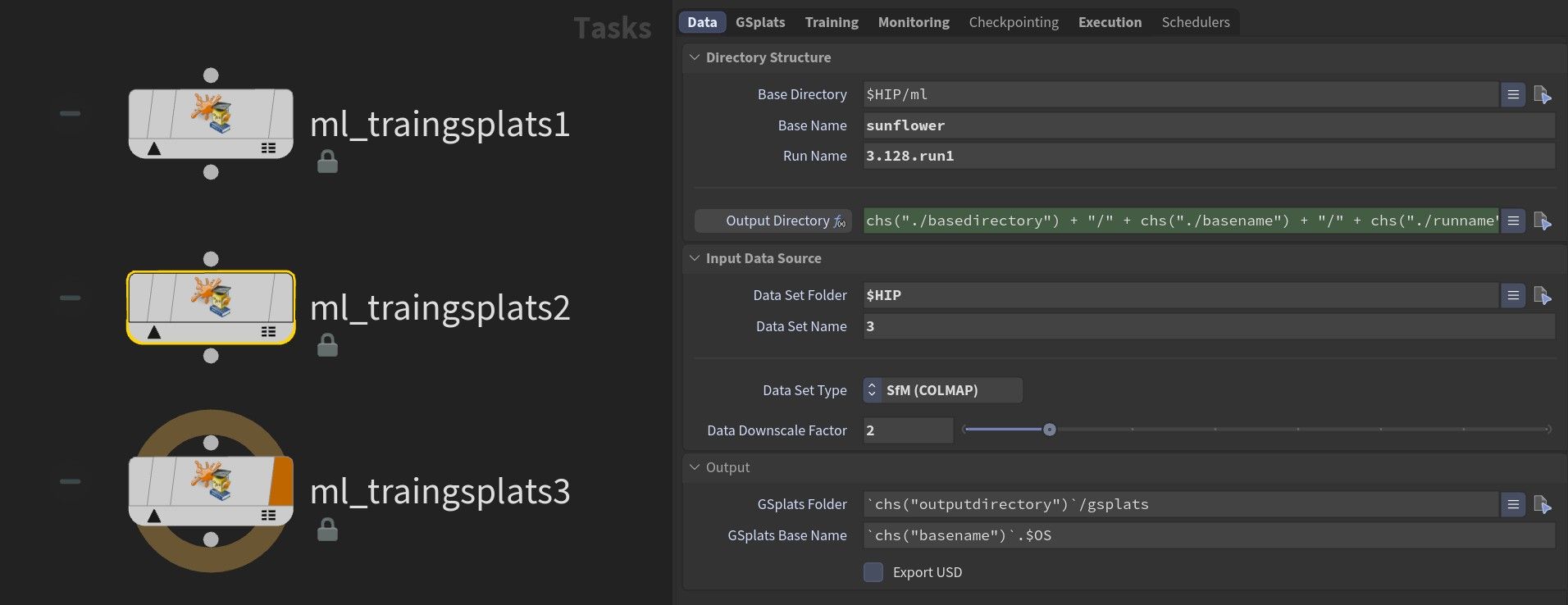The width and height of the screenshot is (1568, 605).
Task: Open the file browser for Output Directory
Action: [x=1542, y=221]
